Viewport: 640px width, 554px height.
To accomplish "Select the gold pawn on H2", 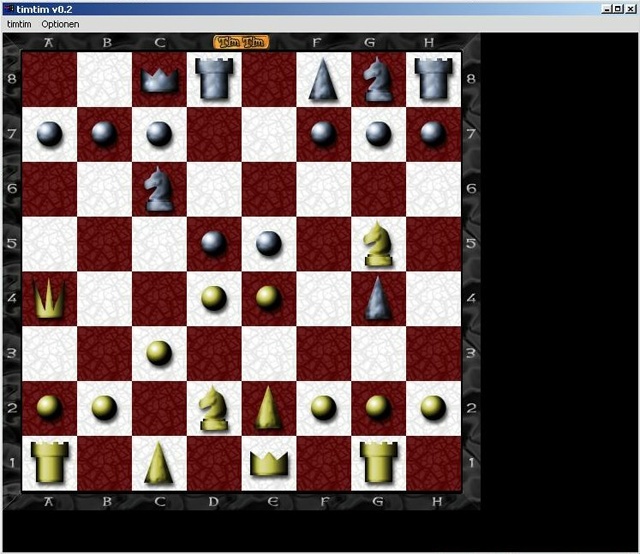I will pyautogui.click(x=433, y=408).
